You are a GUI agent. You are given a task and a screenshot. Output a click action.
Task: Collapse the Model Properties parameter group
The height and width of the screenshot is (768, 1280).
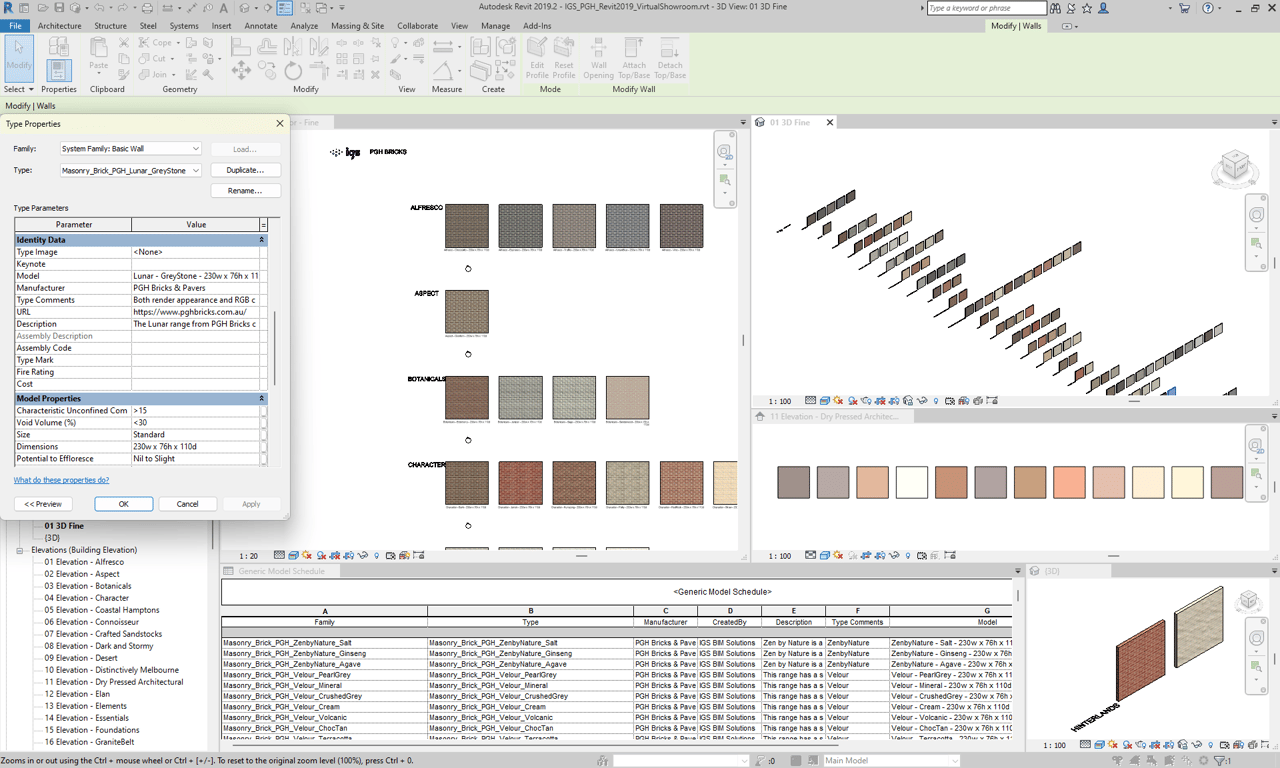tap(262, 399)
